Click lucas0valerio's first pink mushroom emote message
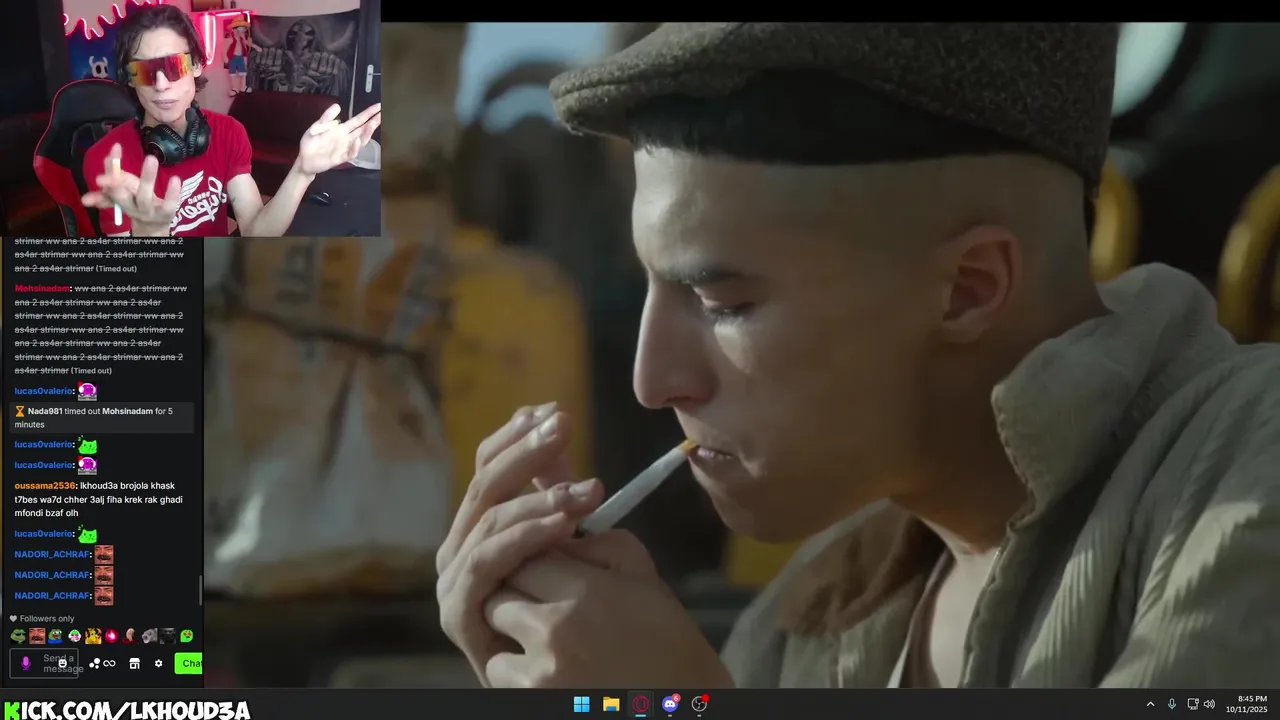 88,391
